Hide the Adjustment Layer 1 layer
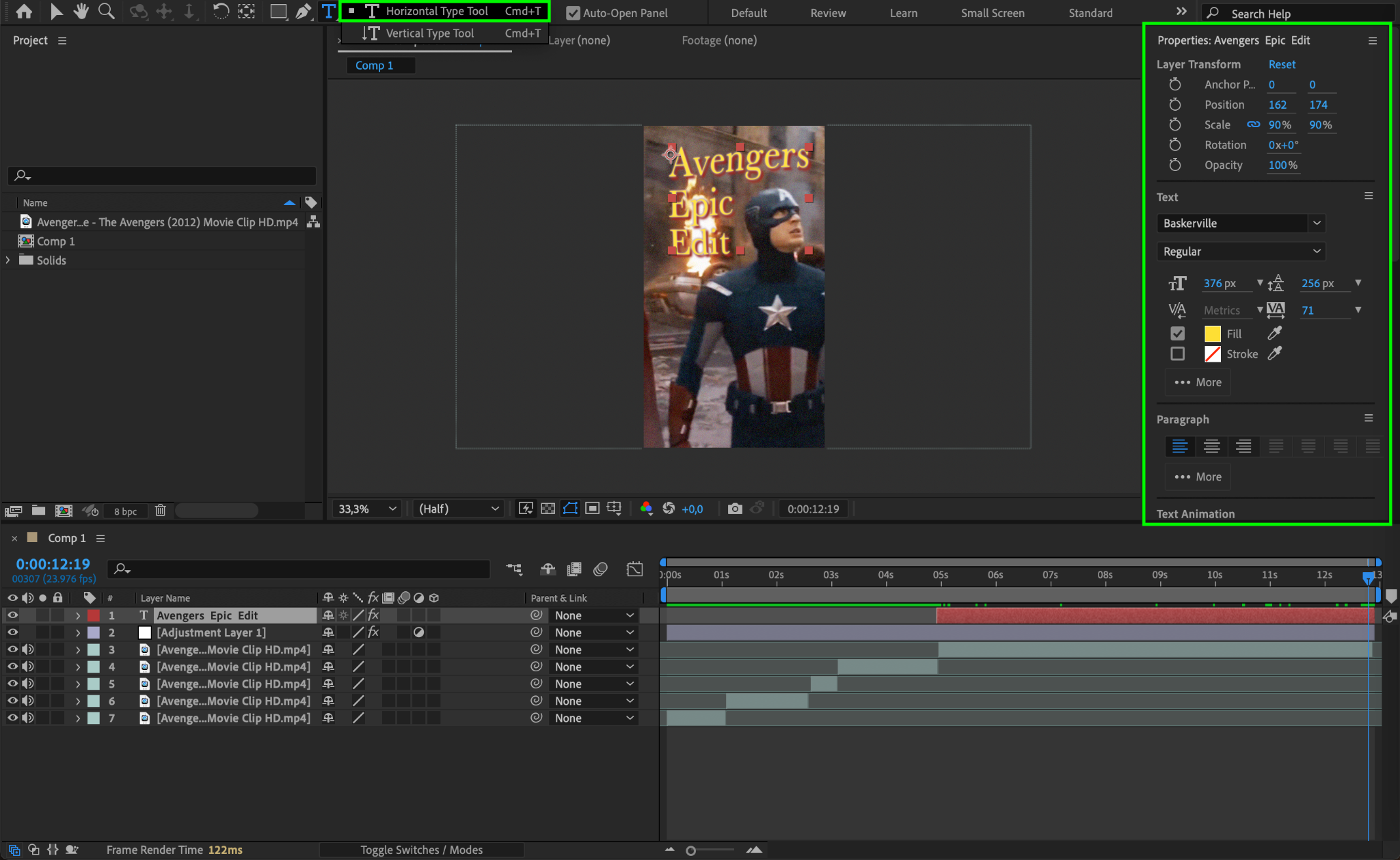Screen dimensions: 1400x860 coord(12,632)
